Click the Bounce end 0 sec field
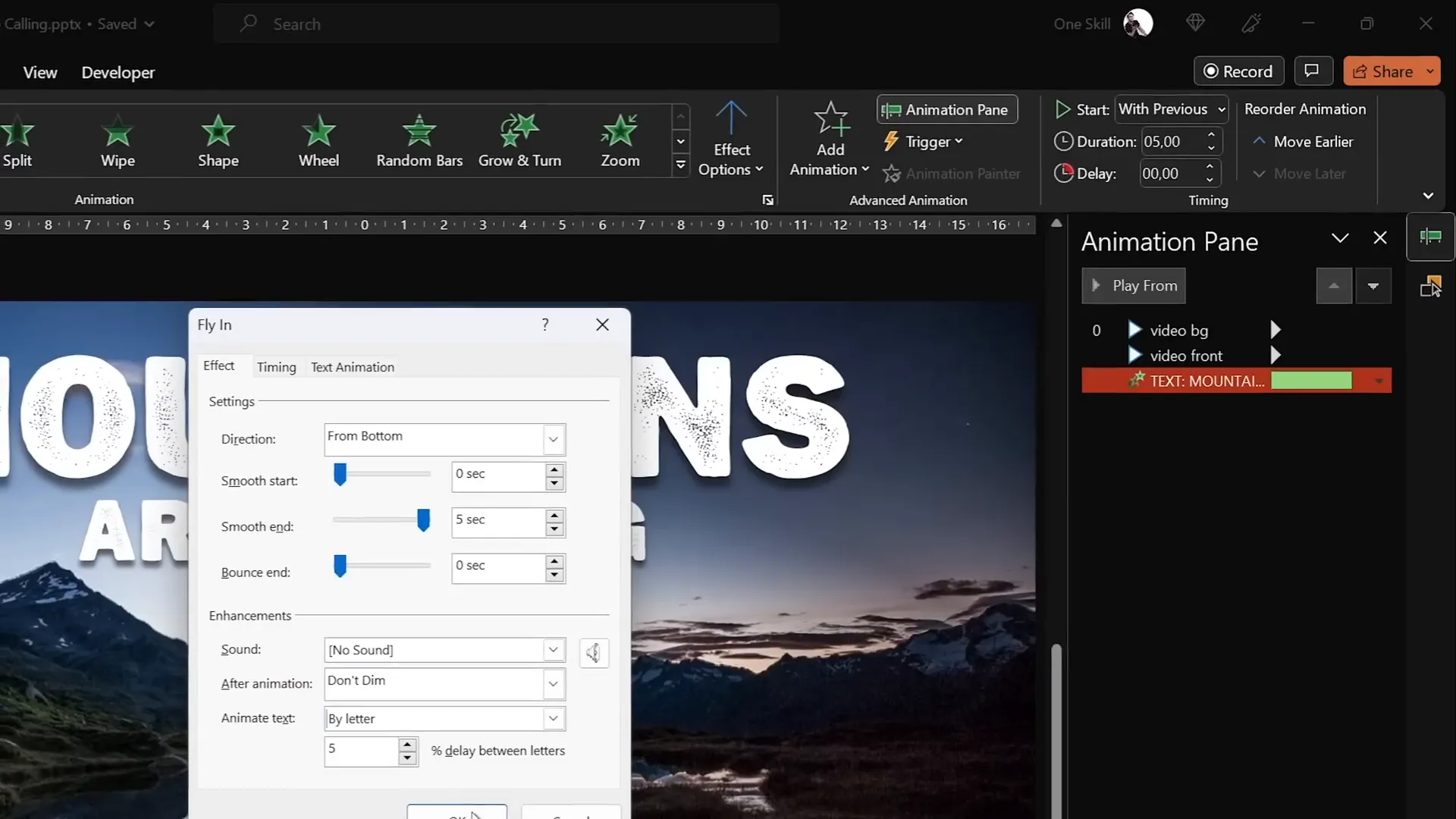 pos(498,568)
